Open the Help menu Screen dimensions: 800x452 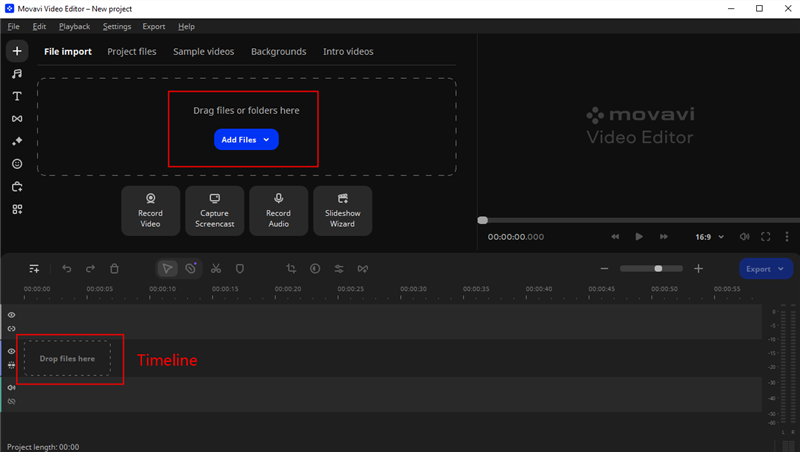(186, 27)
